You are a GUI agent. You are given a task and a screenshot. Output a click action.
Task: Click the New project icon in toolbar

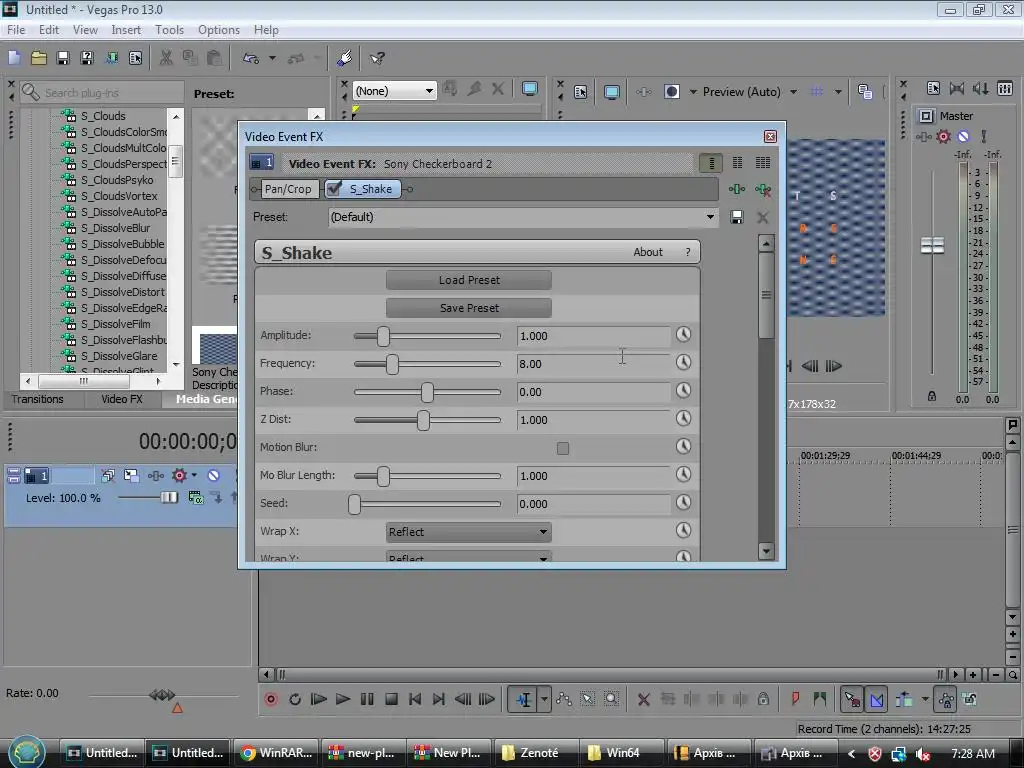(14, 58)
